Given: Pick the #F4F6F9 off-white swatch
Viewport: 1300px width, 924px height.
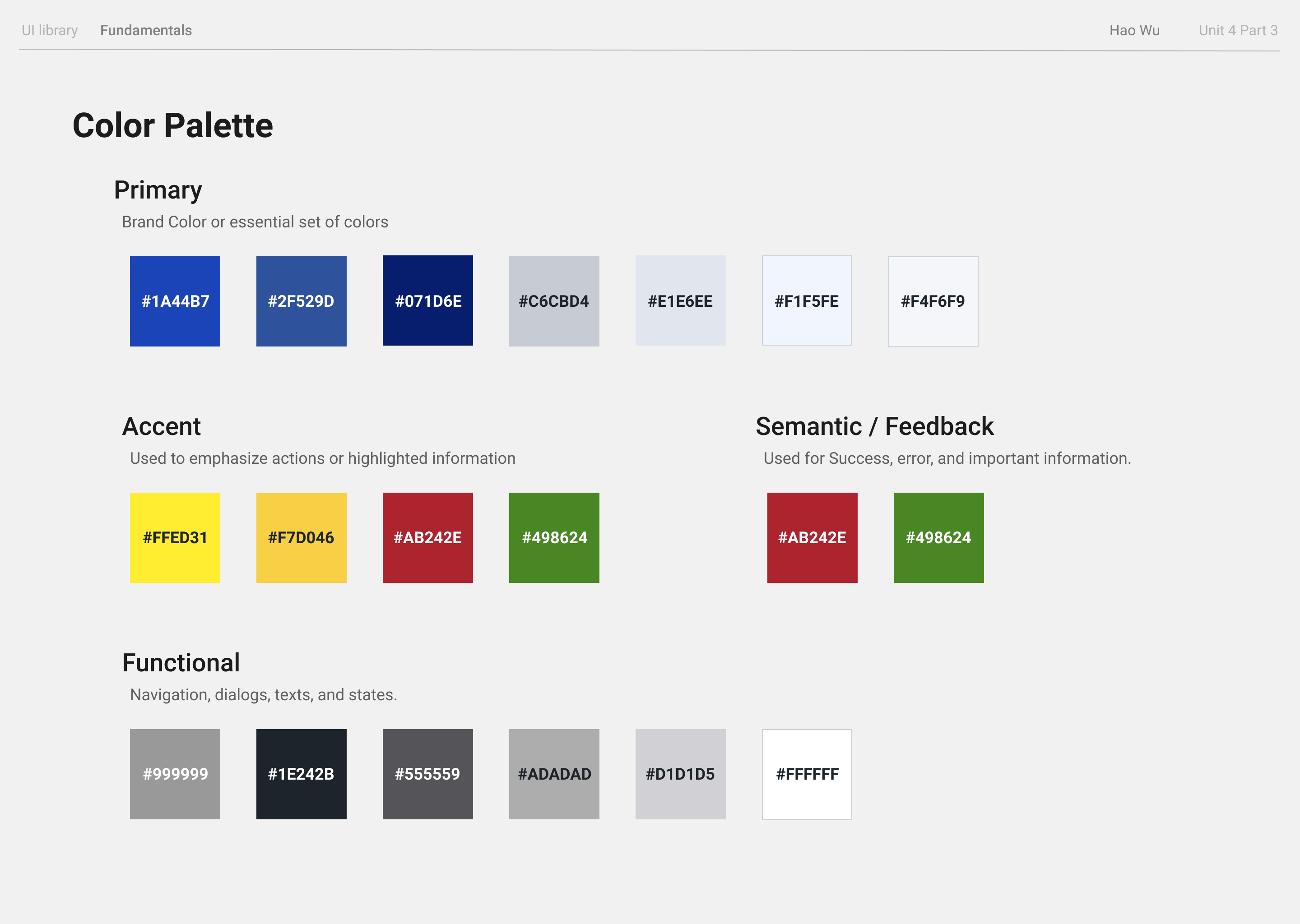Looking at the screenshot, I should tap(933, 301).
